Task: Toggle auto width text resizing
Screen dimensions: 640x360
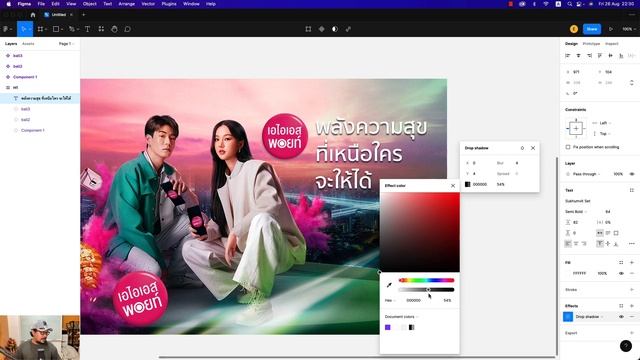Action: coord(600,233)
